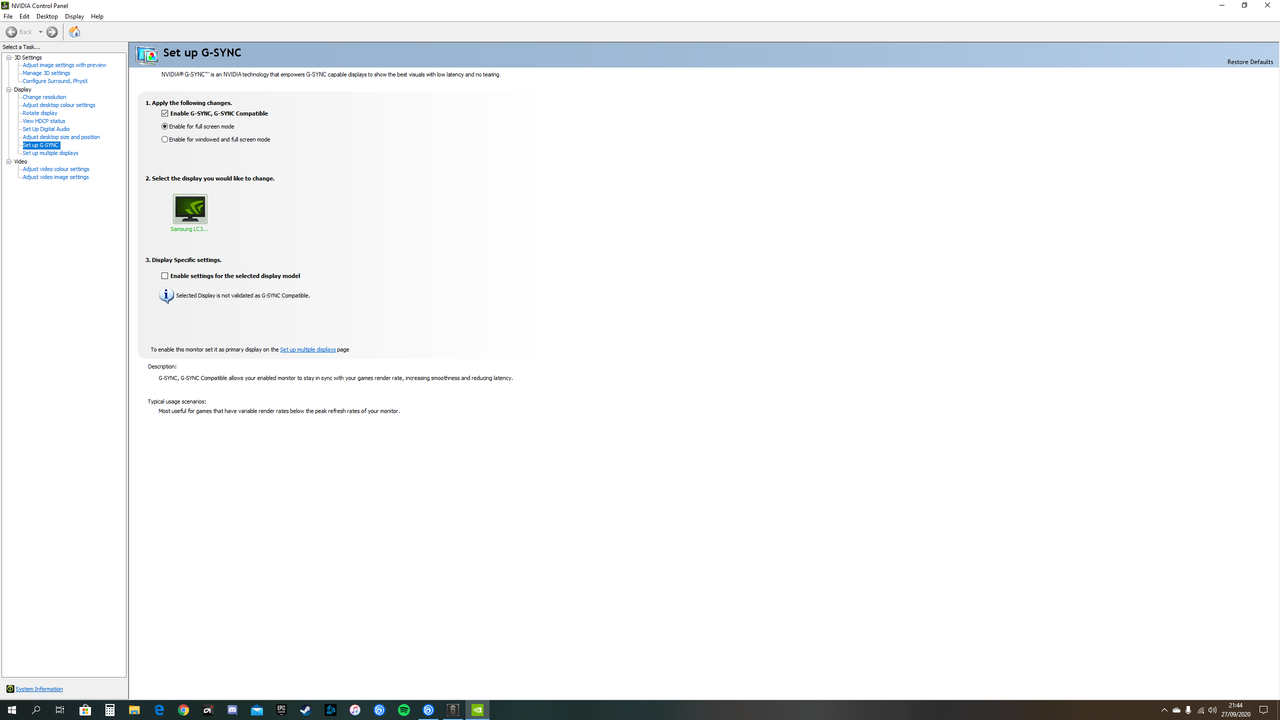Open Adjust image settings with preview
Viewport: 1280px width, 720px height.
point(64,65)
